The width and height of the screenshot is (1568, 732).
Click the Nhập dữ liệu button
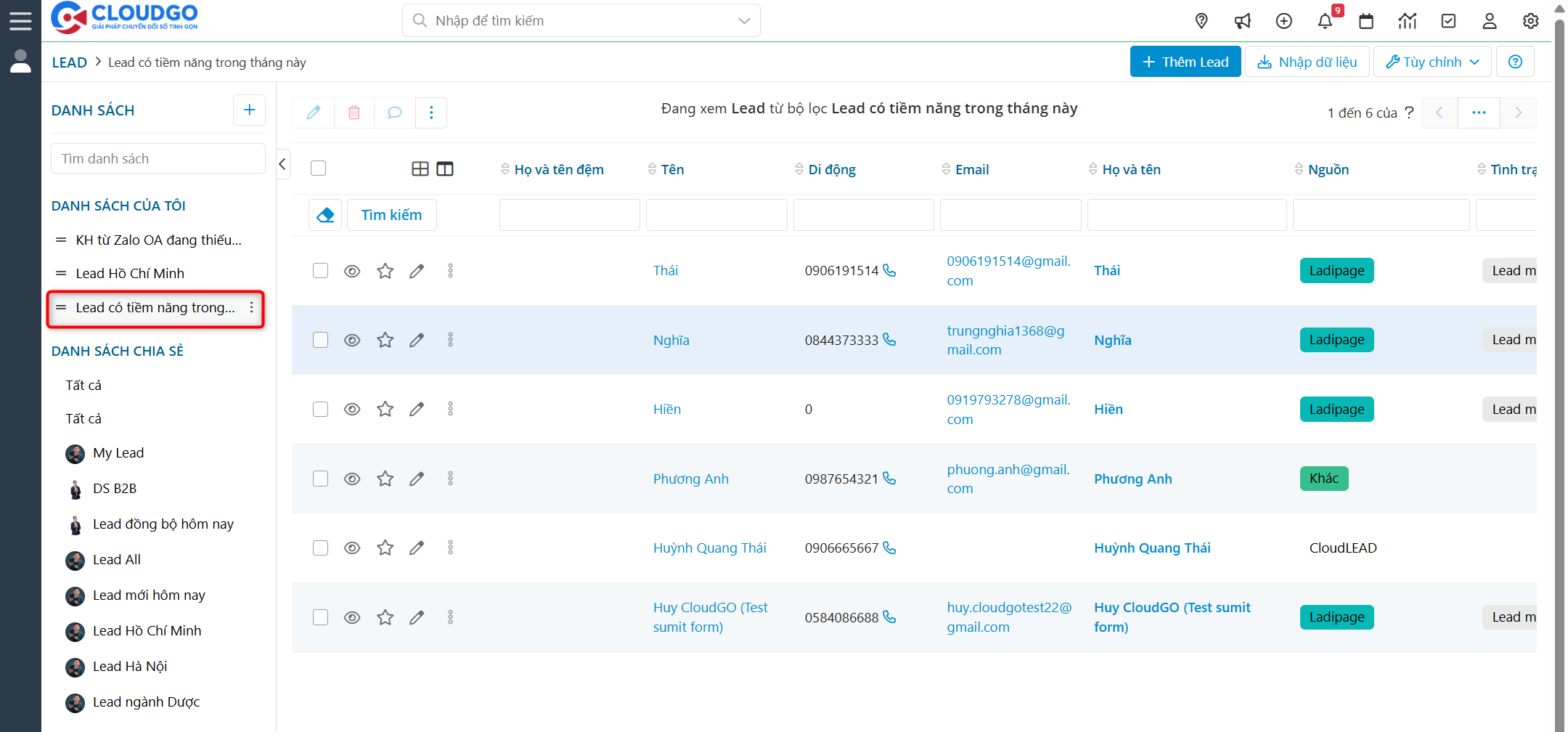[1307, 62]
